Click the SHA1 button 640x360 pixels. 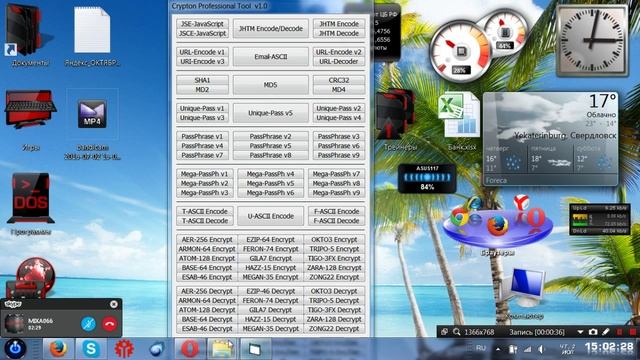click(x=202, y=80)
